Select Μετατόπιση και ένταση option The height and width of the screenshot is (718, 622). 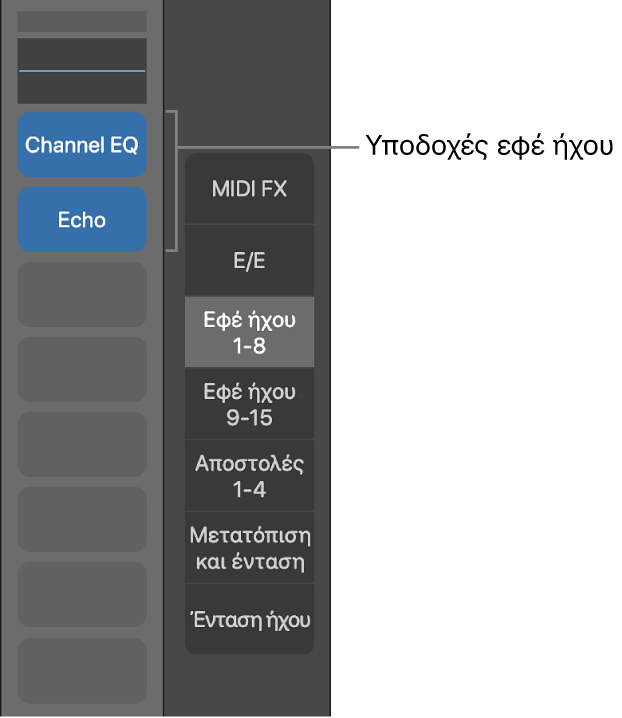pos(249,548)
